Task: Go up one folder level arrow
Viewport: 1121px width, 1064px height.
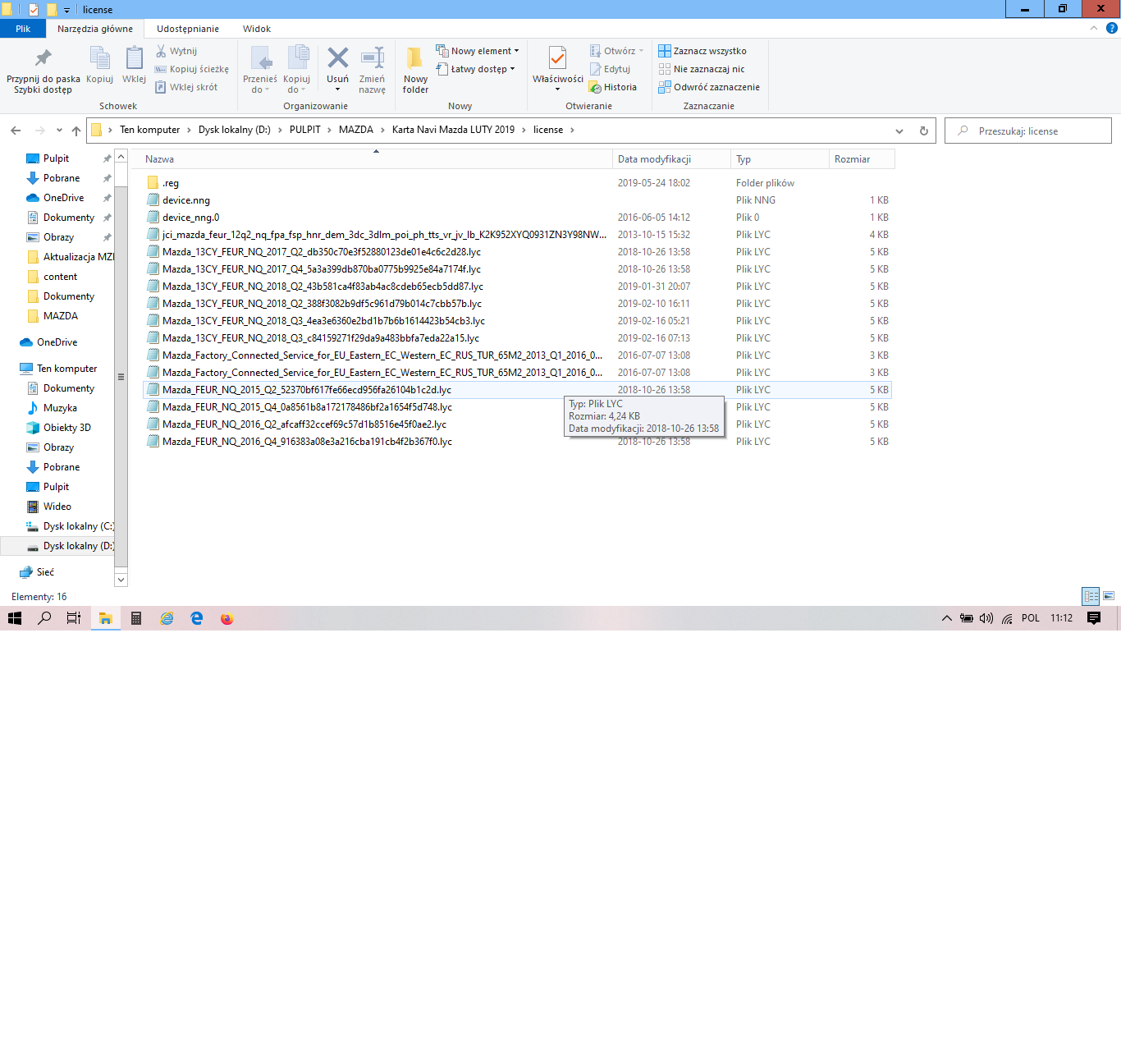Action: coord(76,131)
